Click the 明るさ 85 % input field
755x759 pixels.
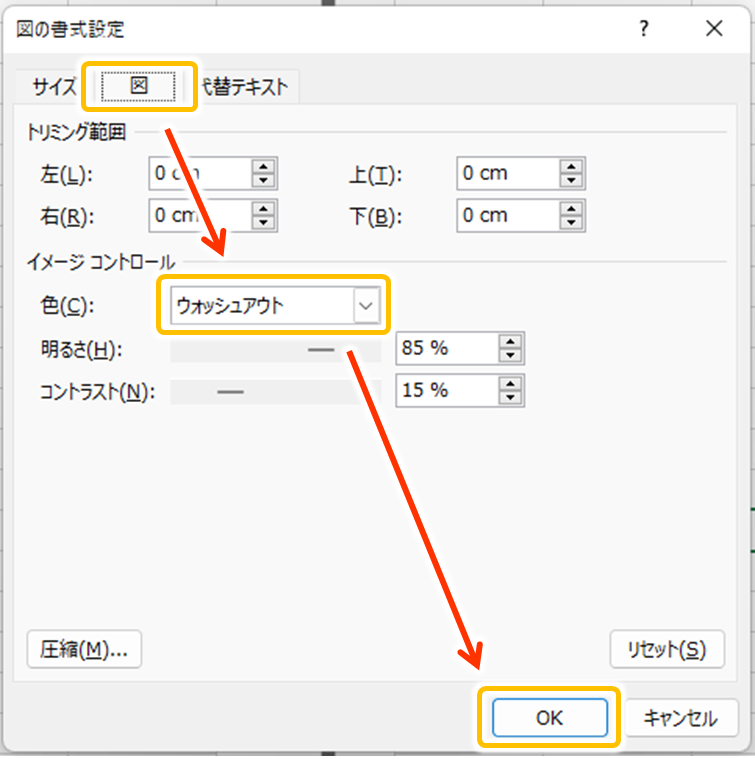(445, 349)
